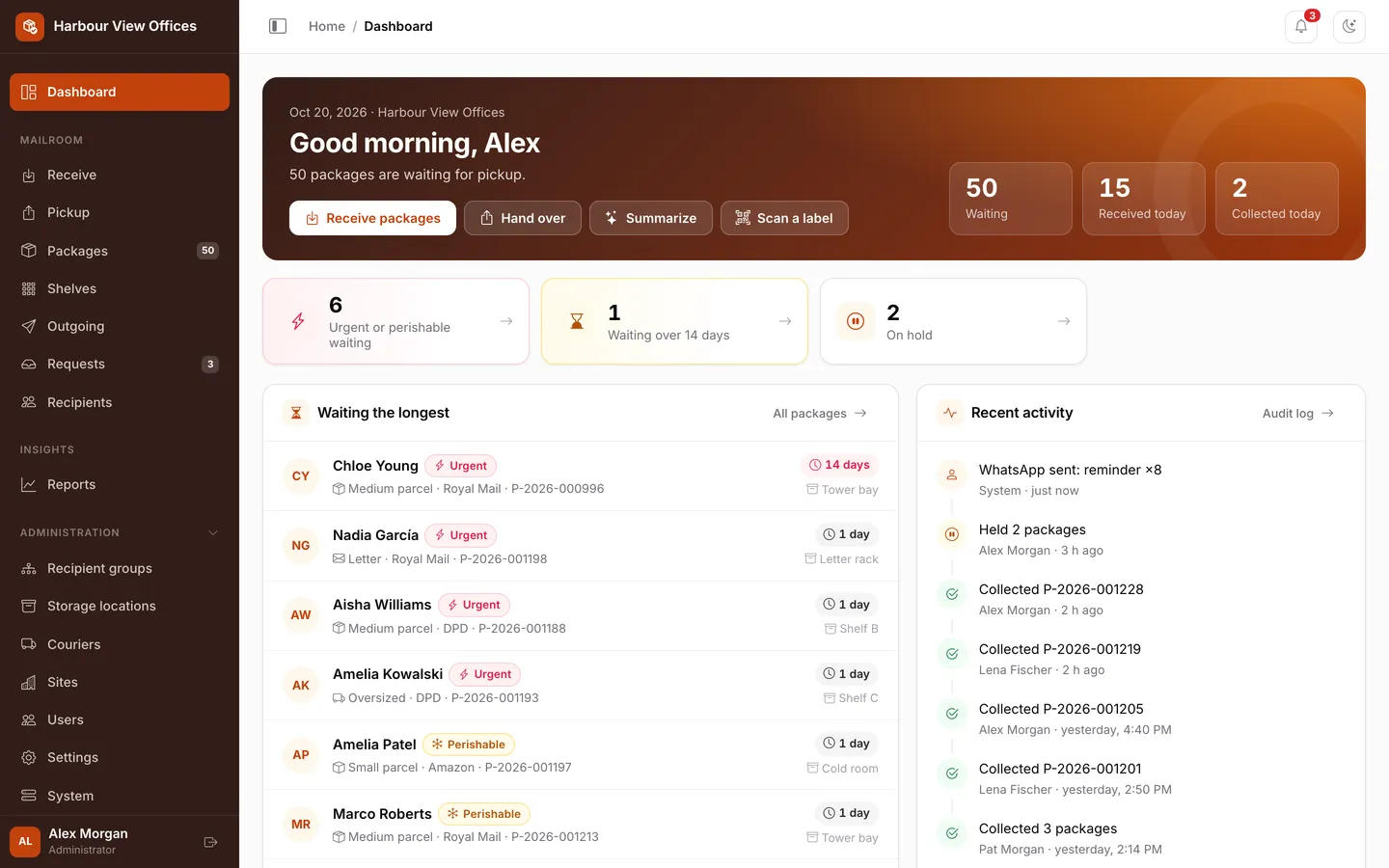Click the Recipients people icon
Screen dimensions: 1389x868
(x=29, y=402)
